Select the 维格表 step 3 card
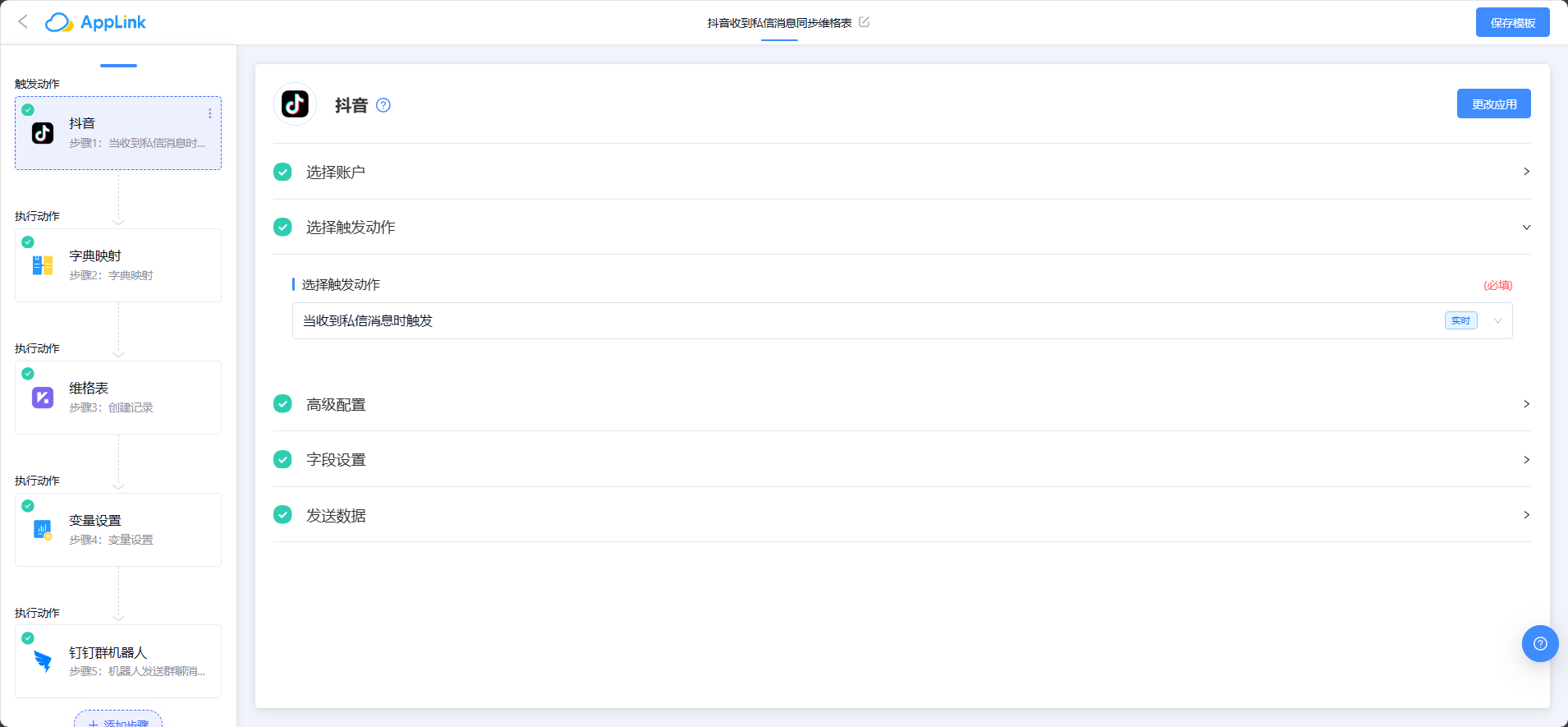Image resolution: width=1568 pixels, height=727 pixels. pos(118,398)
